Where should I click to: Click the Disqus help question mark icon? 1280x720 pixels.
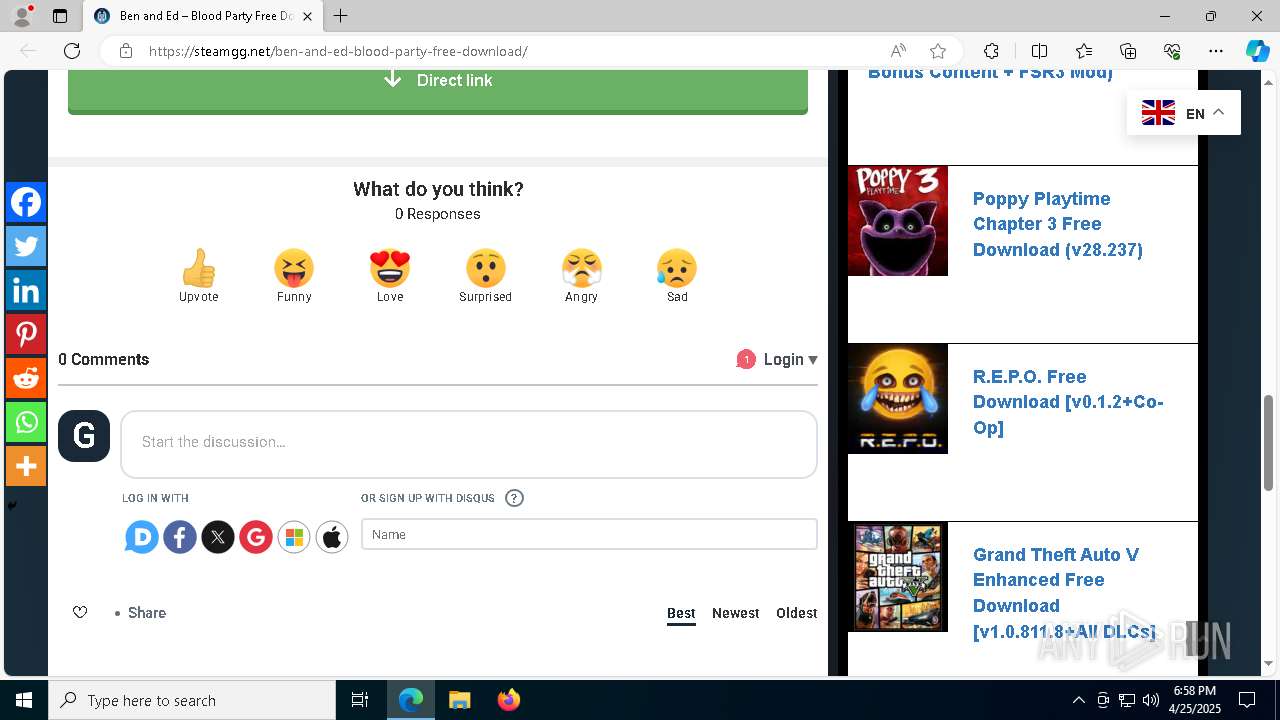(514, 498)
